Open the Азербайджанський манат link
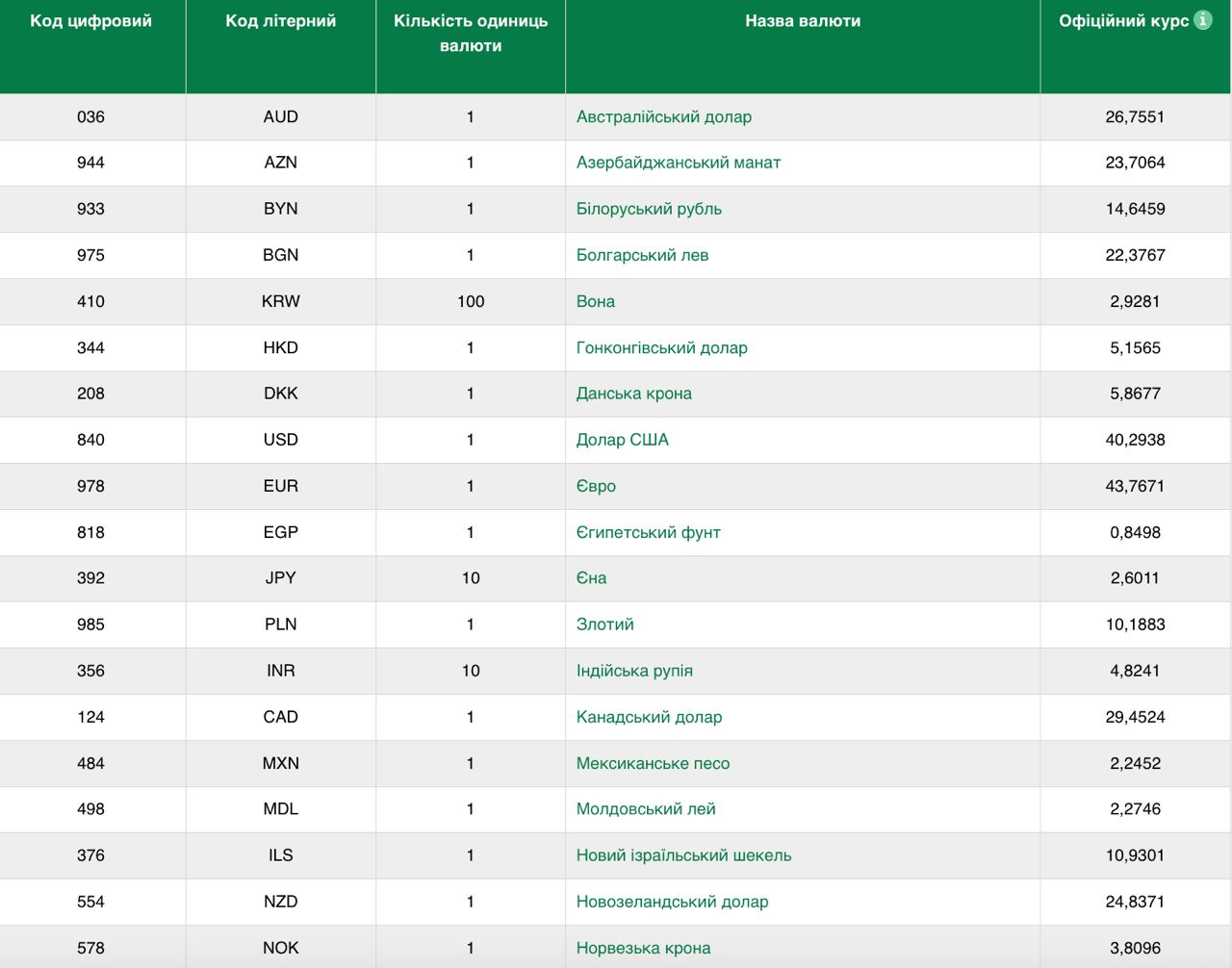1232x968 pixels. pos(678,163)
